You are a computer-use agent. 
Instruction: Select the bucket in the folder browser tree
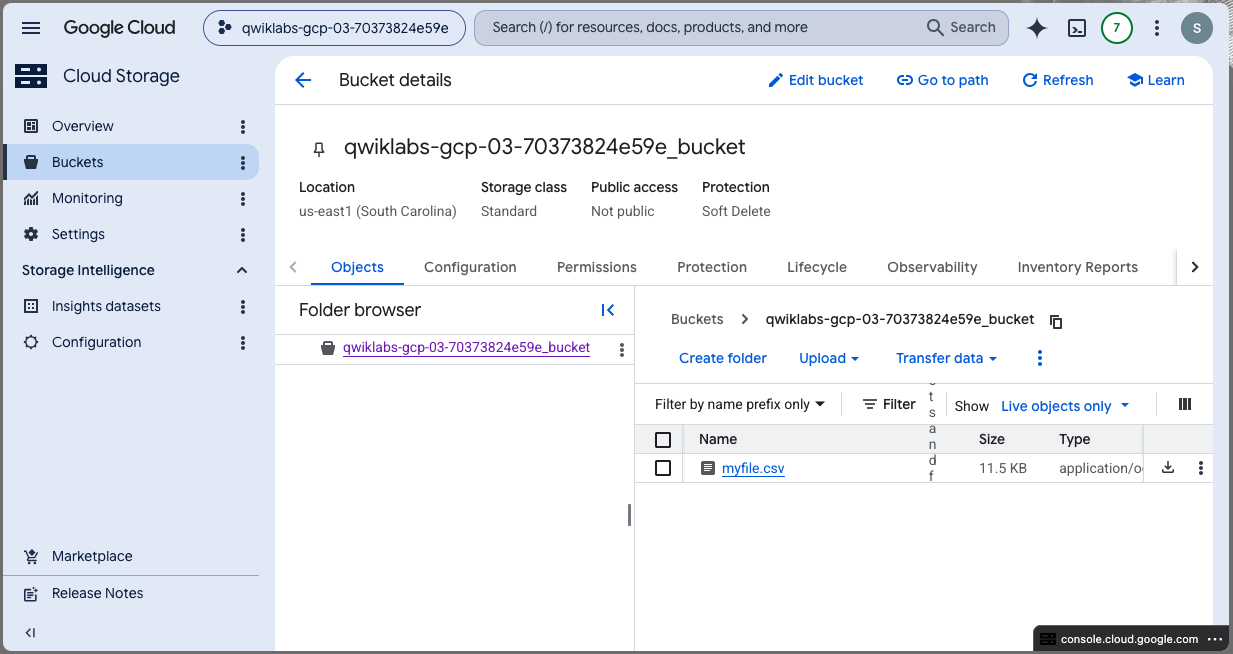(466, 348)
